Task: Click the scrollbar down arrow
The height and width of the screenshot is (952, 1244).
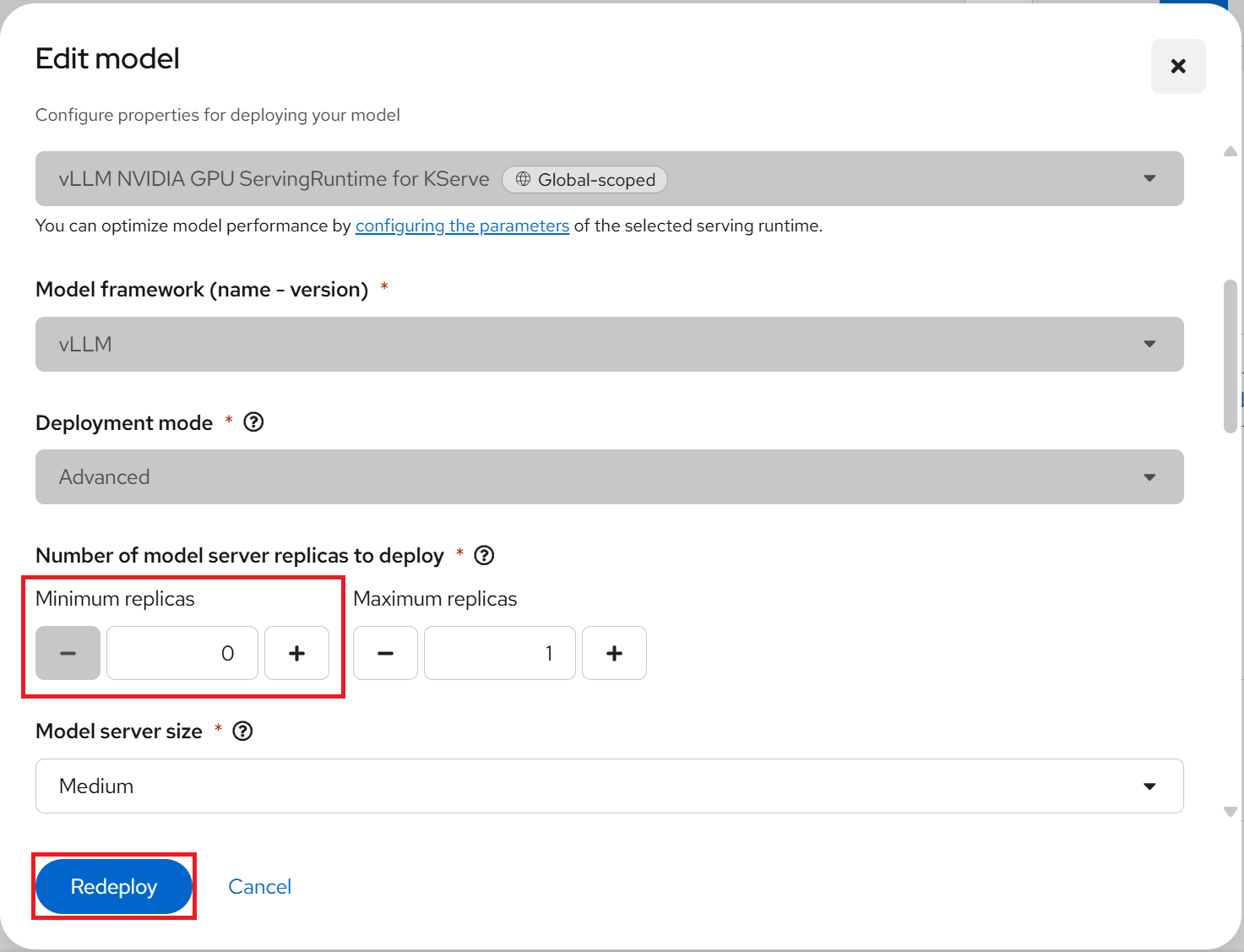Action: (1230, 812)
